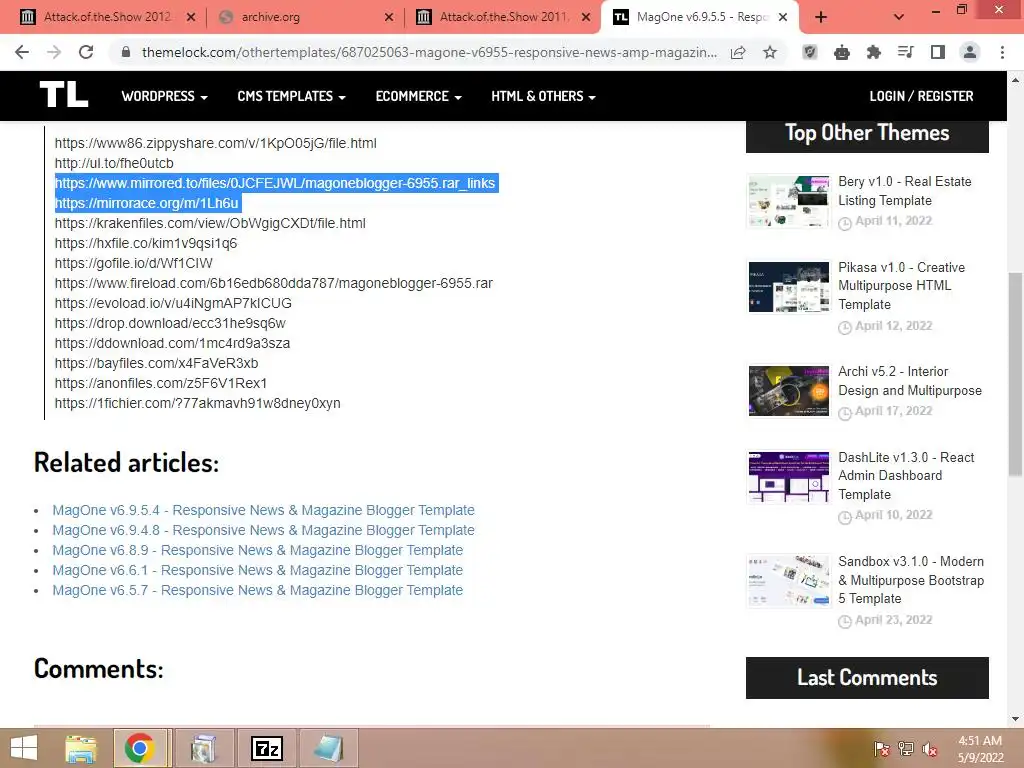The height and width of the screenshot is (768, 1024).
Task: Click the 1fichier.com link text
Action: pyautogui.click(x=198, y=403)
